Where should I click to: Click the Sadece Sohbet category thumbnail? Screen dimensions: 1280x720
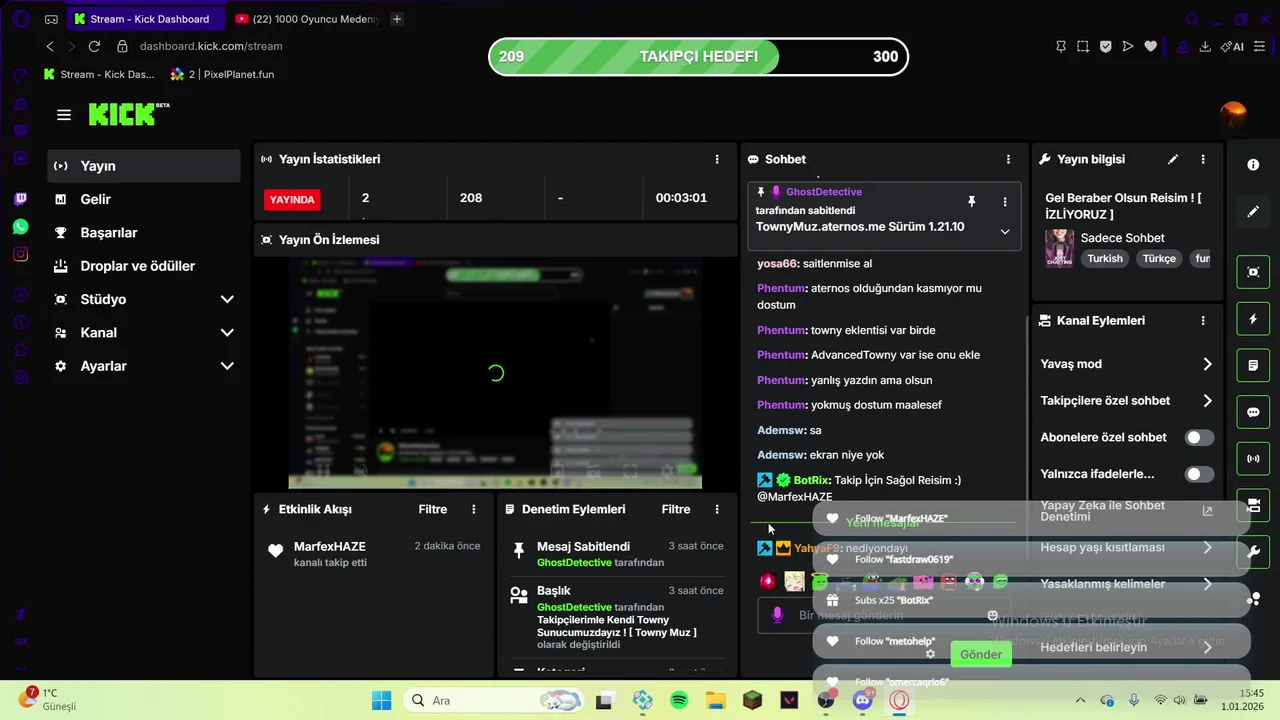[x=1059, y=248]
